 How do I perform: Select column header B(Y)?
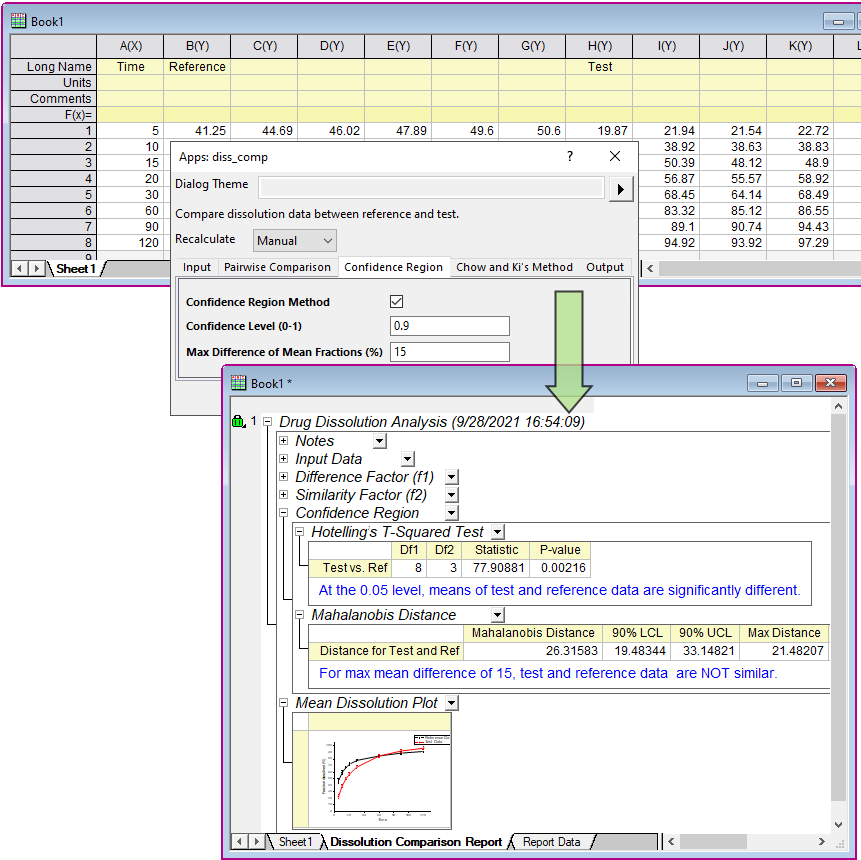coord(197,46)
